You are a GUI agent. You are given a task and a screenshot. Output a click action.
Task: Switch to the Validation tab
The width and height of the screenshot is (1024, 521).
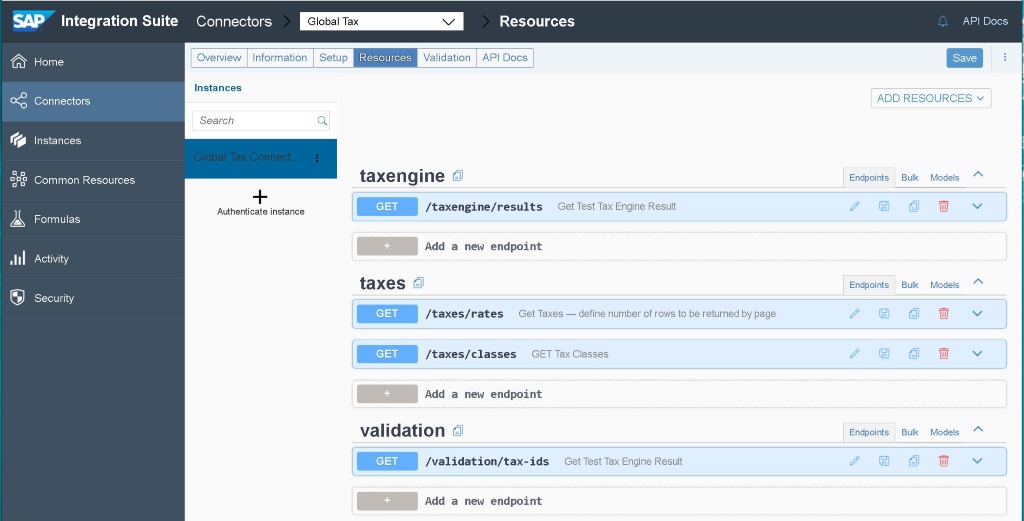click(x=447, y=57)
